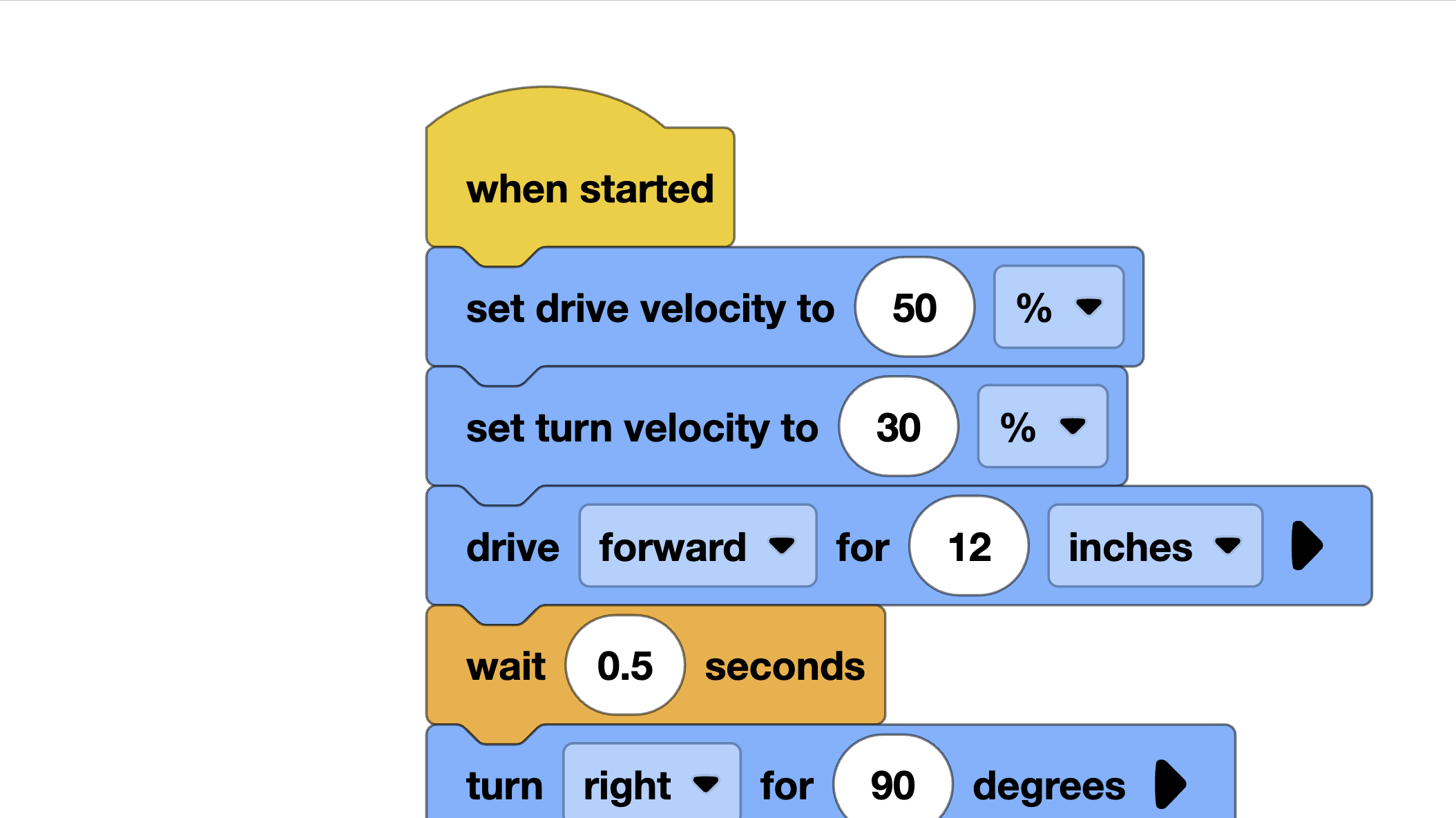1456x818 pixels.
Task: Edit the 0.5 seconds wait value
Action: [624, 665]
